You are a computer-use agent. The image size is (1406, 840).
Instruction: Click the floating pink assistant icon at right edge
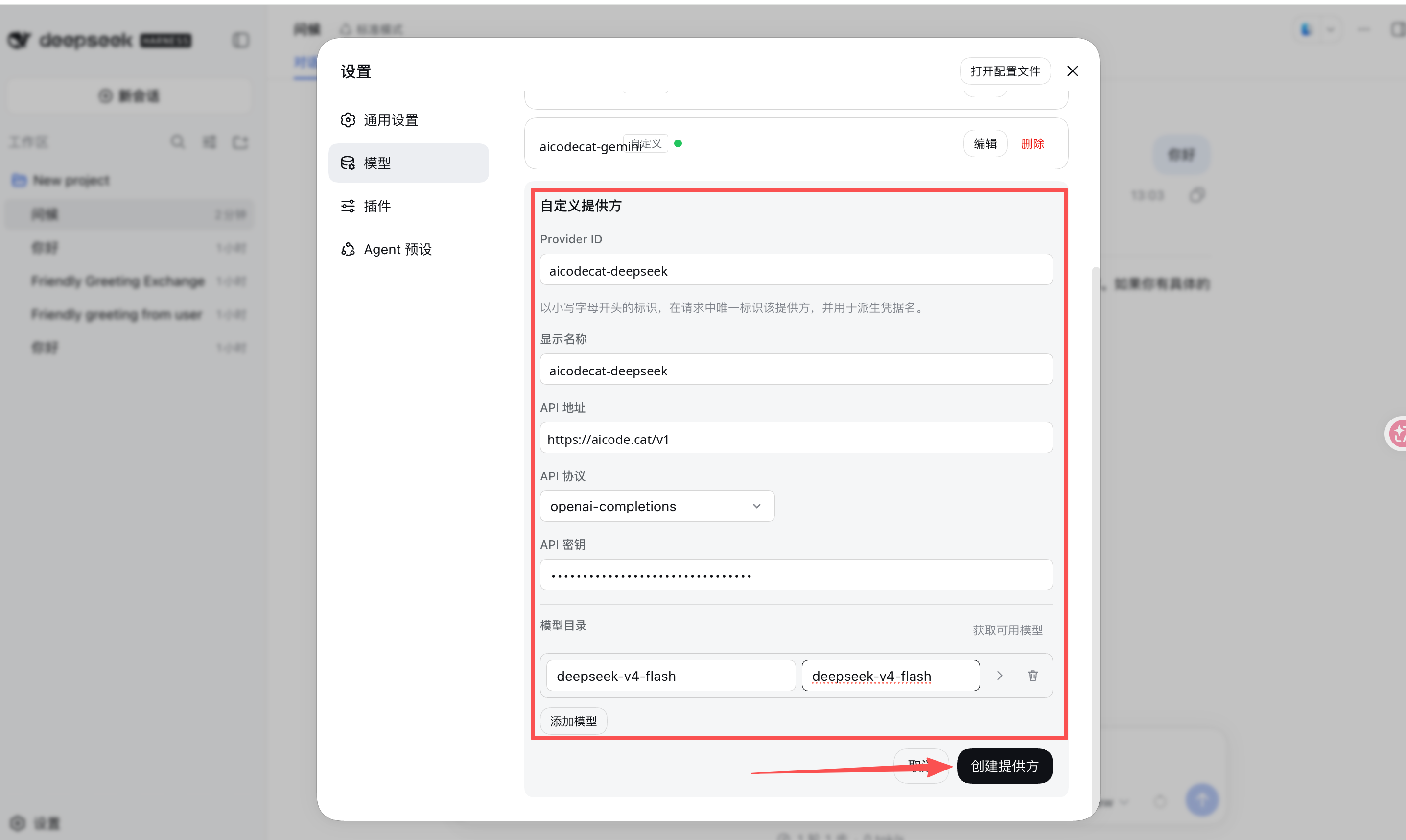pyautogui.click(x=1396, y=434)
